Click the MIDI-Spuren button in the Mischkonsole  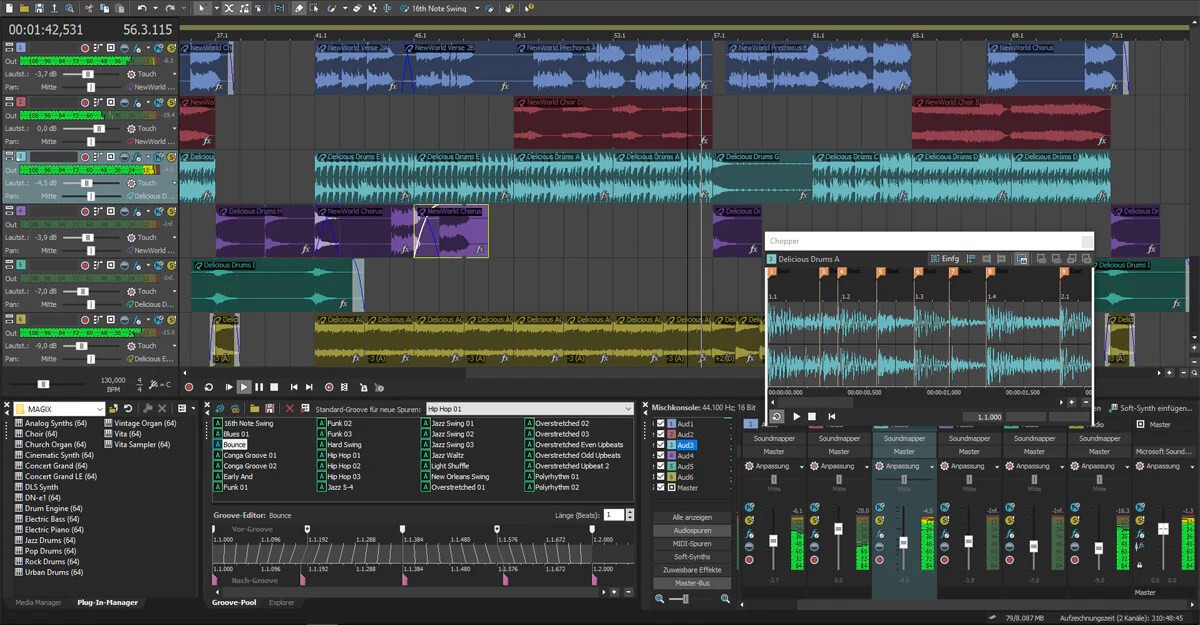693,544
